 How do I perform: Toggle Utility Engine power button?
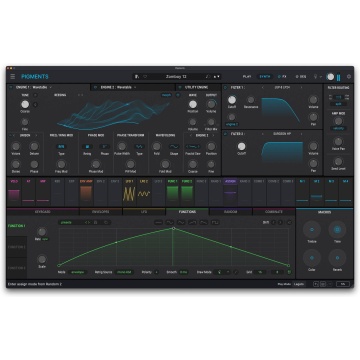(x=180, y=87)
